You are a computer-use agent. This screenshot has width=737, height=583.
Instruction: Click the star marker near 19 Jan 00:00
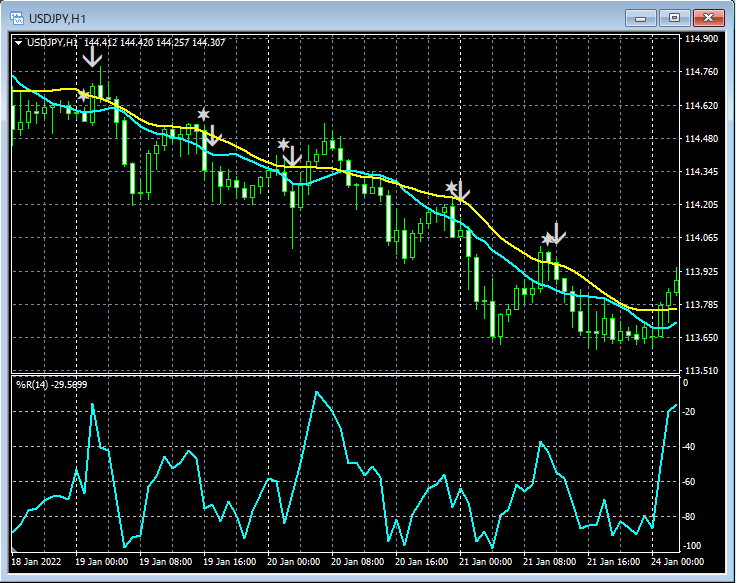coord(83,95)
